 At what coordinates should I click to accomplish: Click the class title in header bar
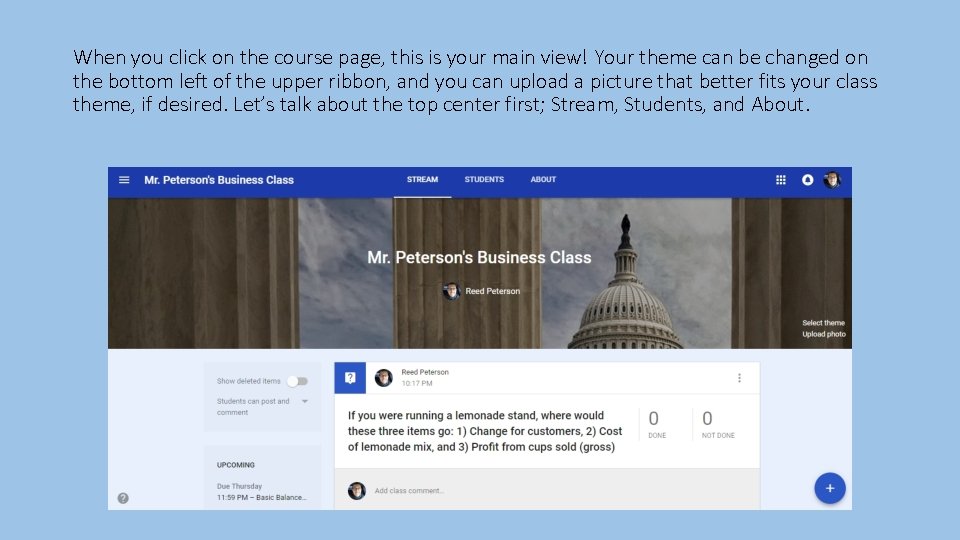tap(219, 180)
